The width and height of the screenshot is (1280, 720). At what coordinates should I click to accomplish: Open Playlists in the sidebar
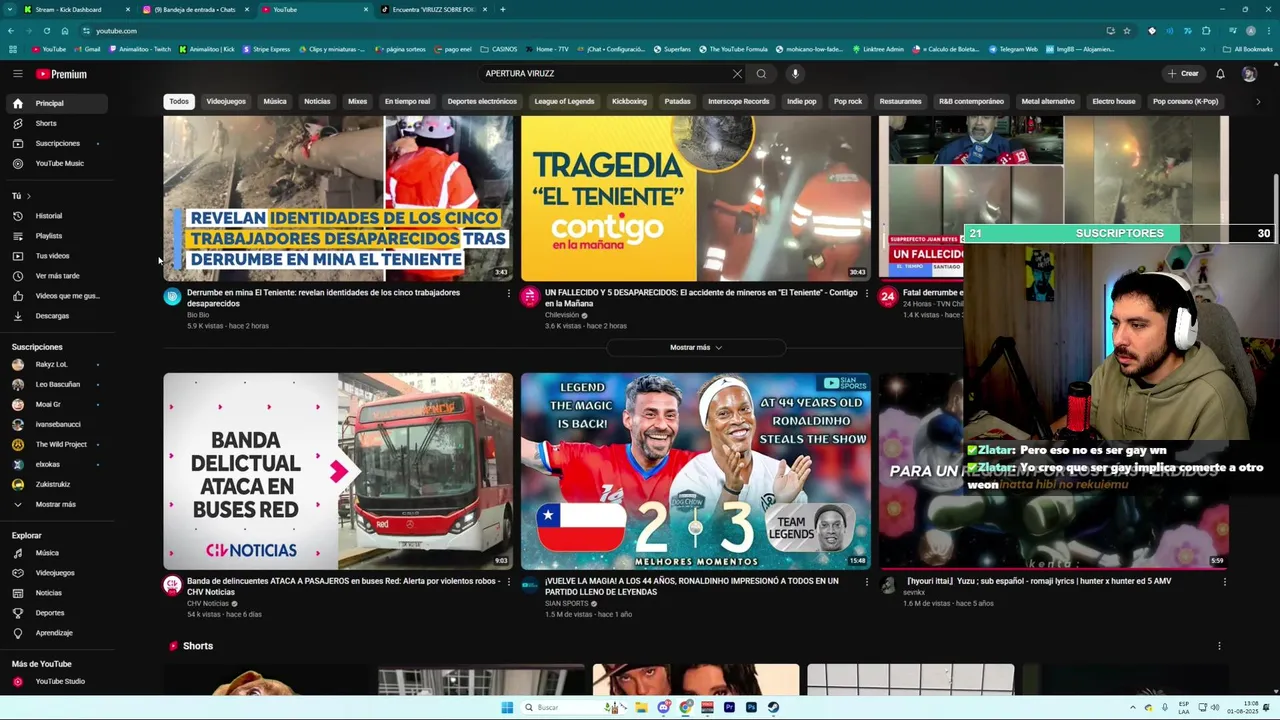(56, 236)
